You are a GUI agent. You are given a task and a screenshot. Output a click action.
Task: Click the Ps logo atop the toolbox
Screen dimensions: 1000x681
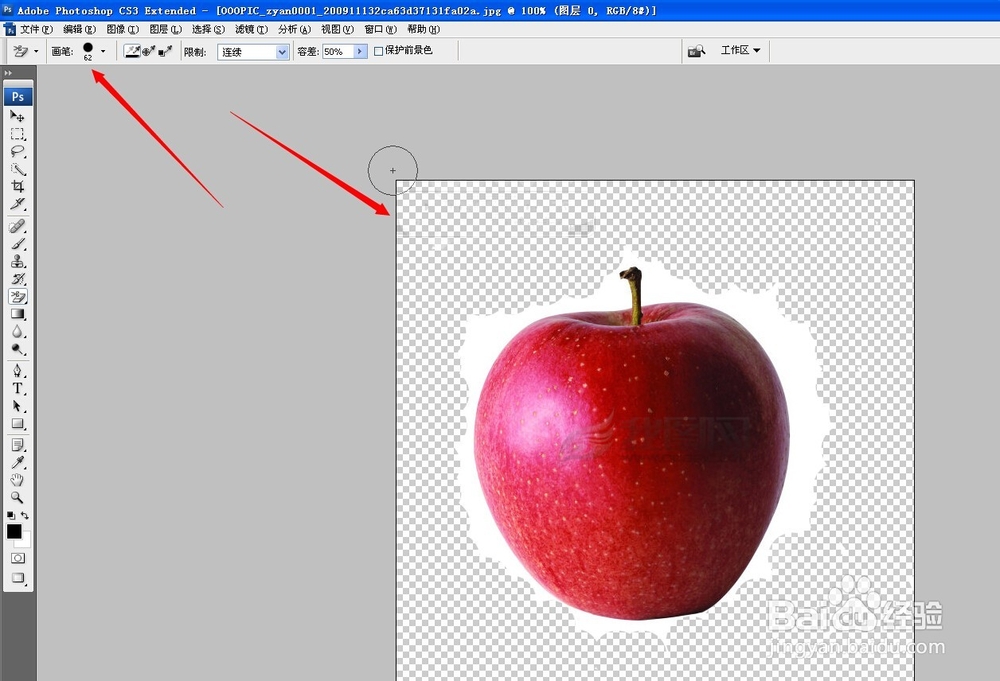18,96
